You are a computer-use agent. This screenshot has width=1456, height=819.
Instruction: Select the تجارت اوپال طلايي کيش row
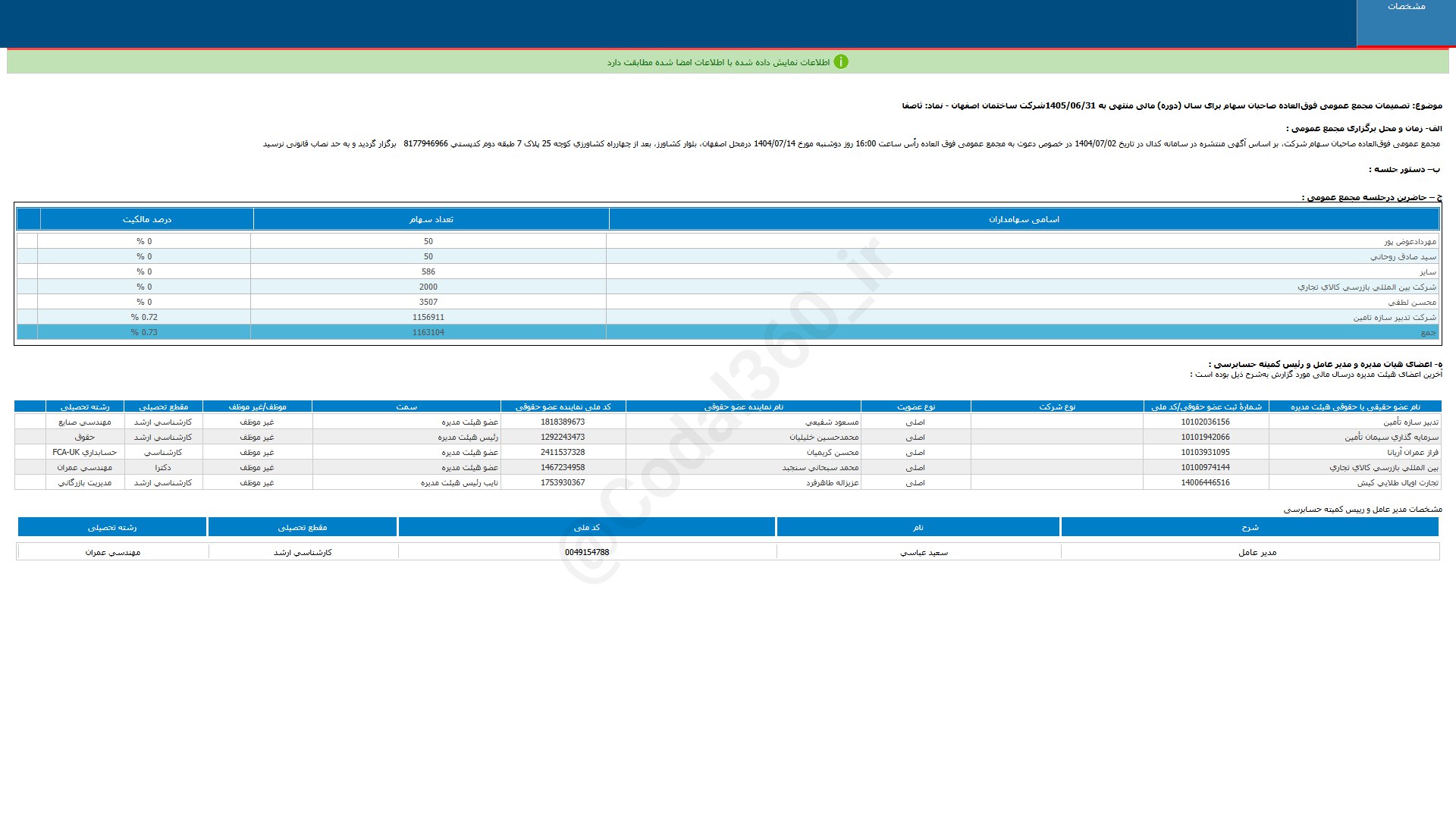1397,482
